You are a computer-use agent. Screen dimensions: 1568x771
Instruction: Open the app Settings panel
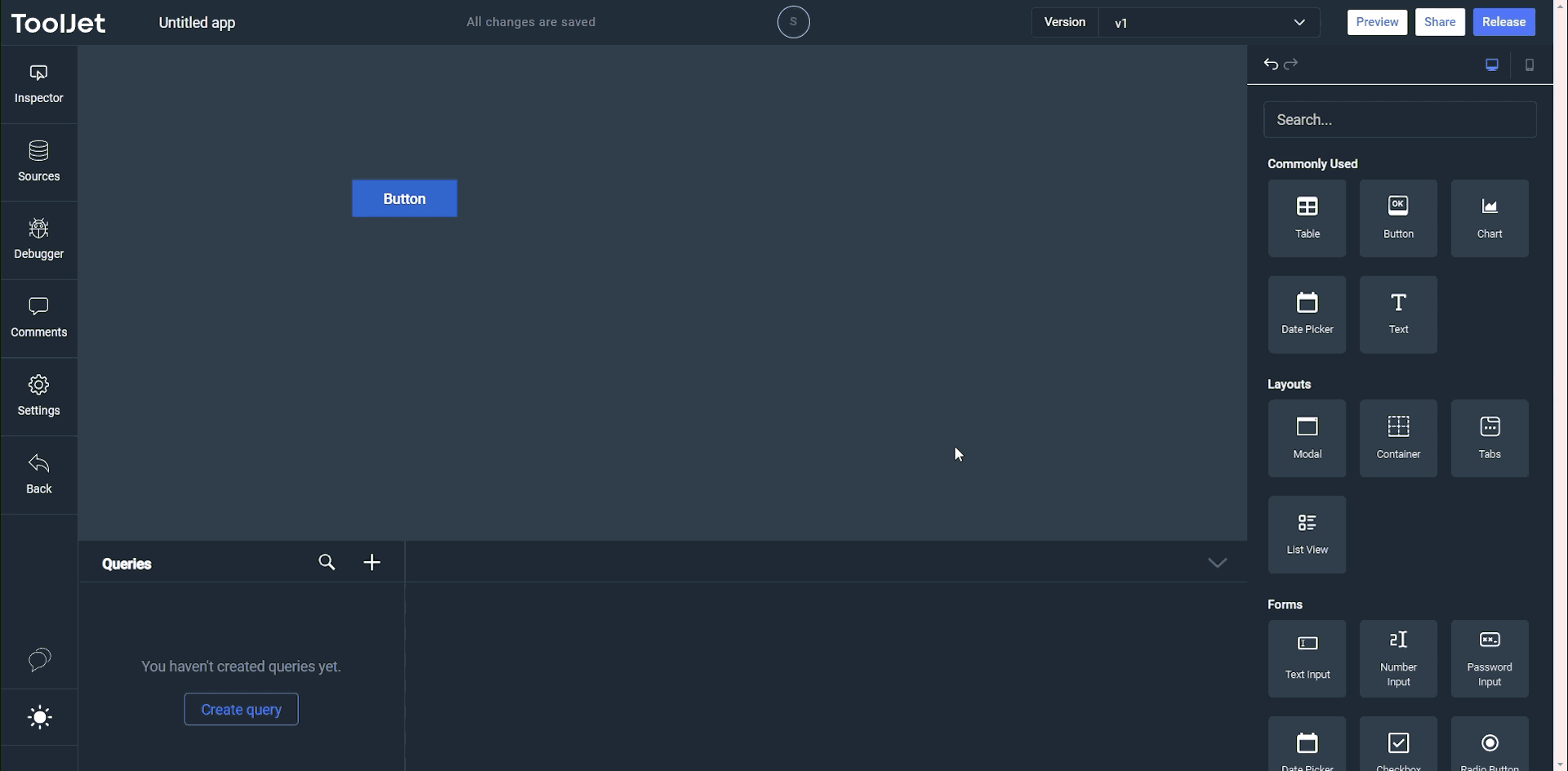[x=38, y=395]
